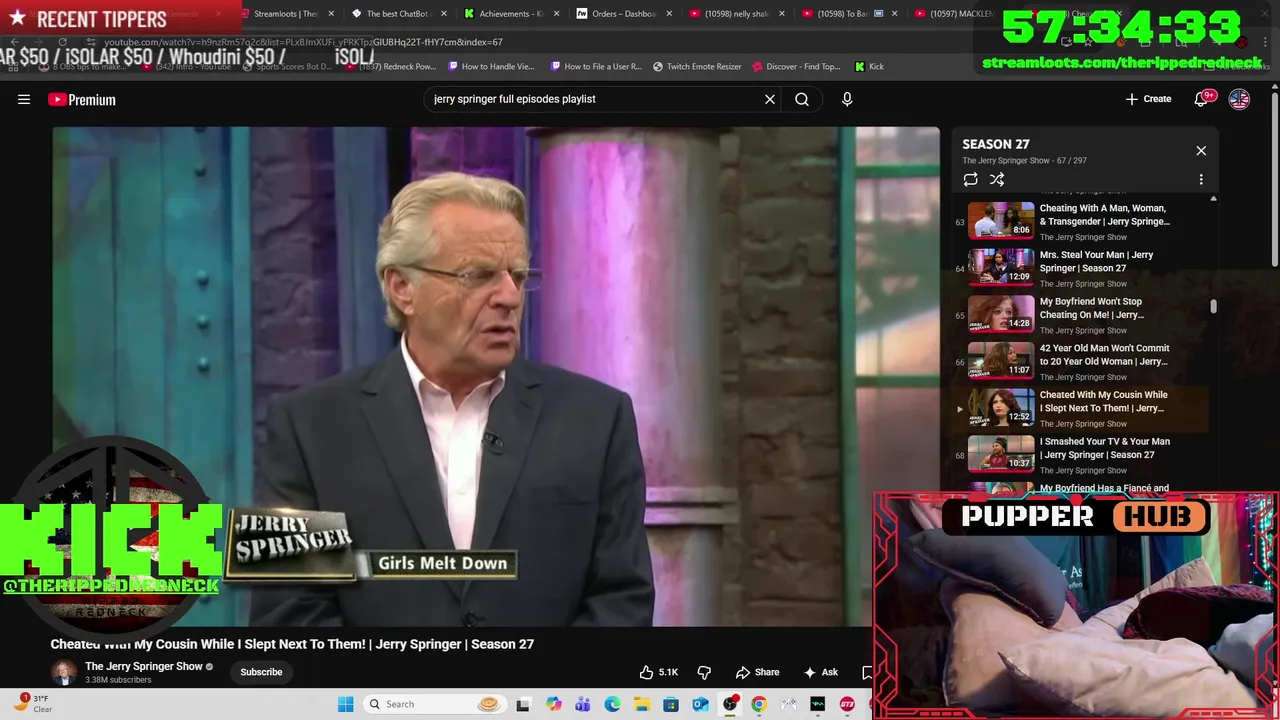Click the Jerry Springer video player

496,376
